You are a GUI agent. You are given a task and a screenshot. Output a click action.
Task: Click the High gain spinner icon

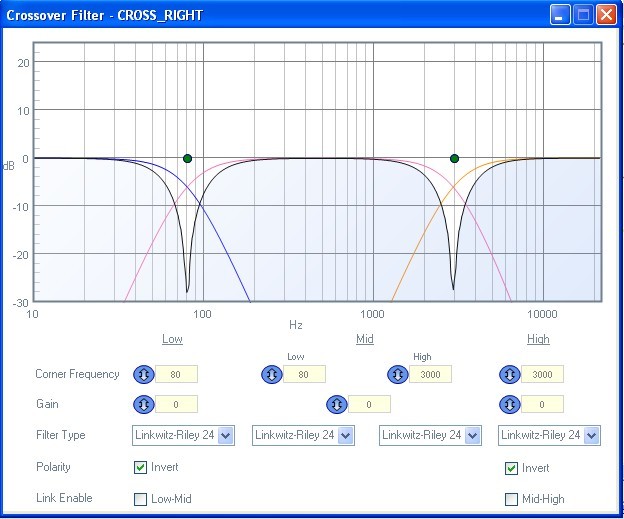pyautogui.click(x=509, y=404)
